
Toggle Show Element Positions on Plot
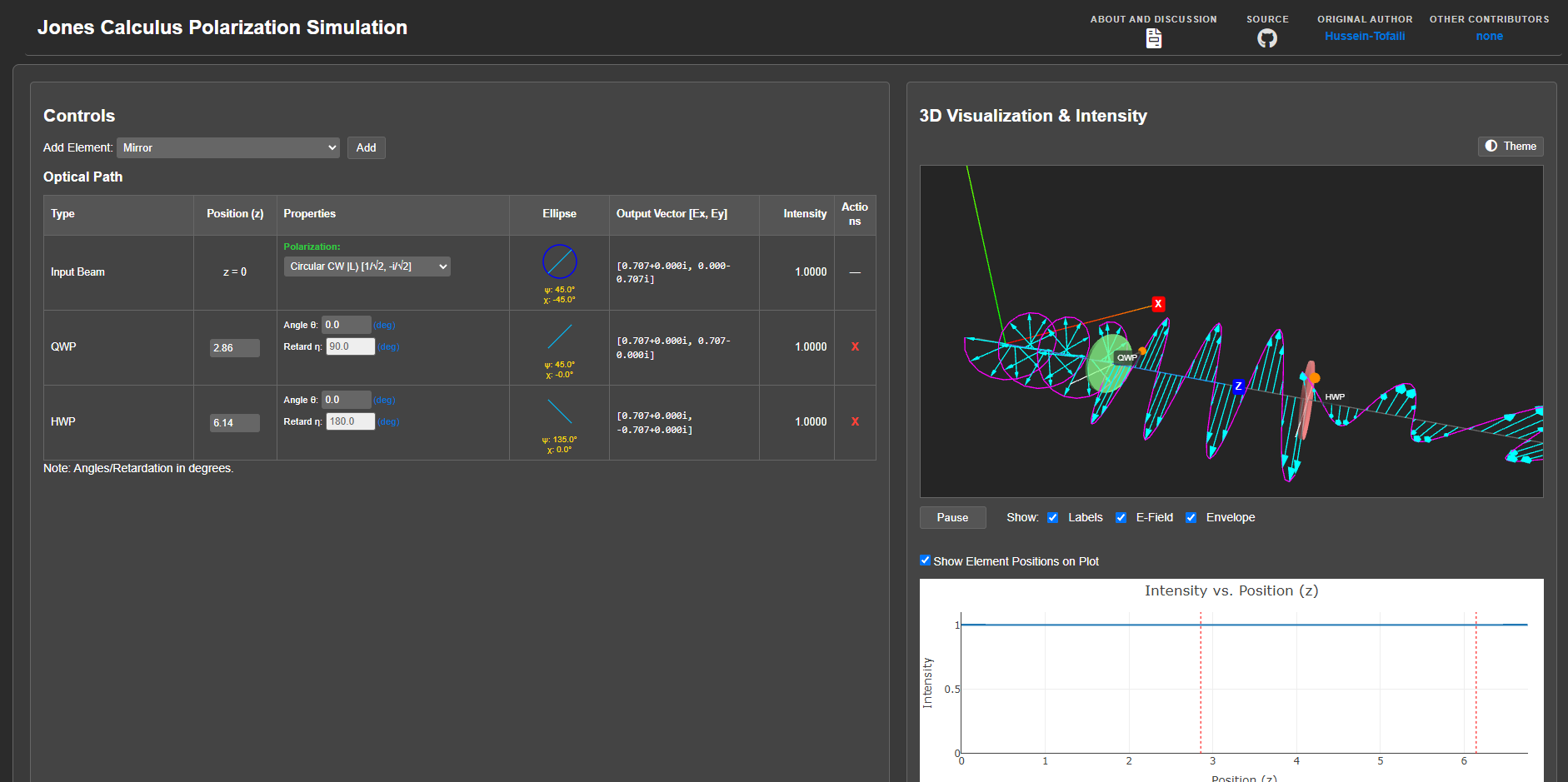(925, 560)
